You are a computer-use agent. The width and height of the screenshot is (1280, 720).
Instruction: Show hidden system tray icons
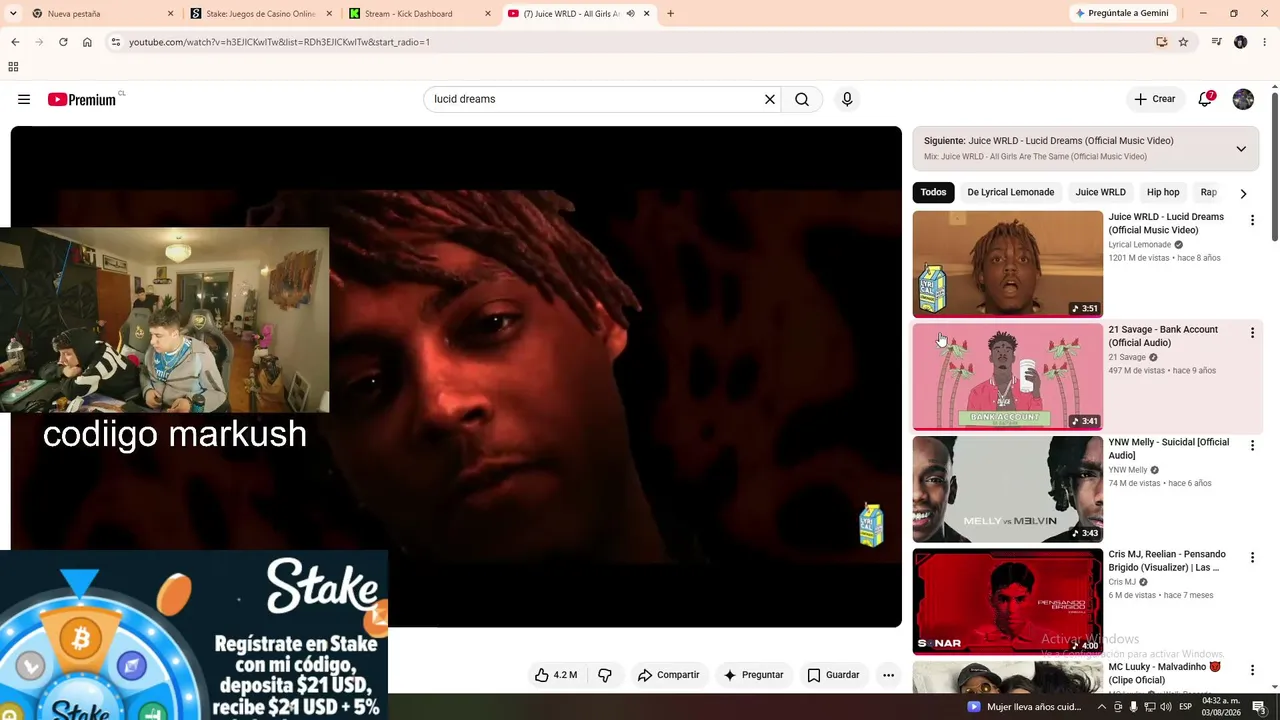pos(1102,707)
